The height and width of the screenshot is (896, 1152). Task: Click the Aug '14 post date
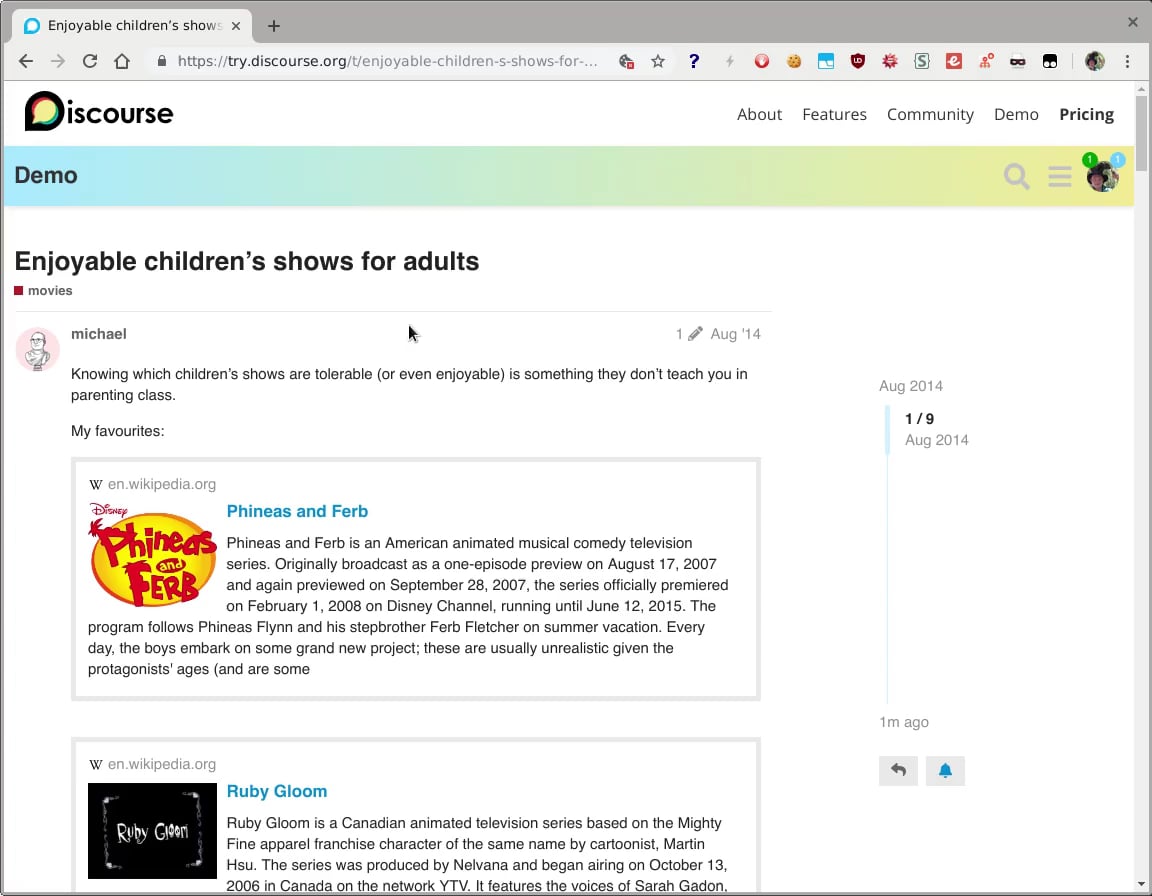[735, 334]
